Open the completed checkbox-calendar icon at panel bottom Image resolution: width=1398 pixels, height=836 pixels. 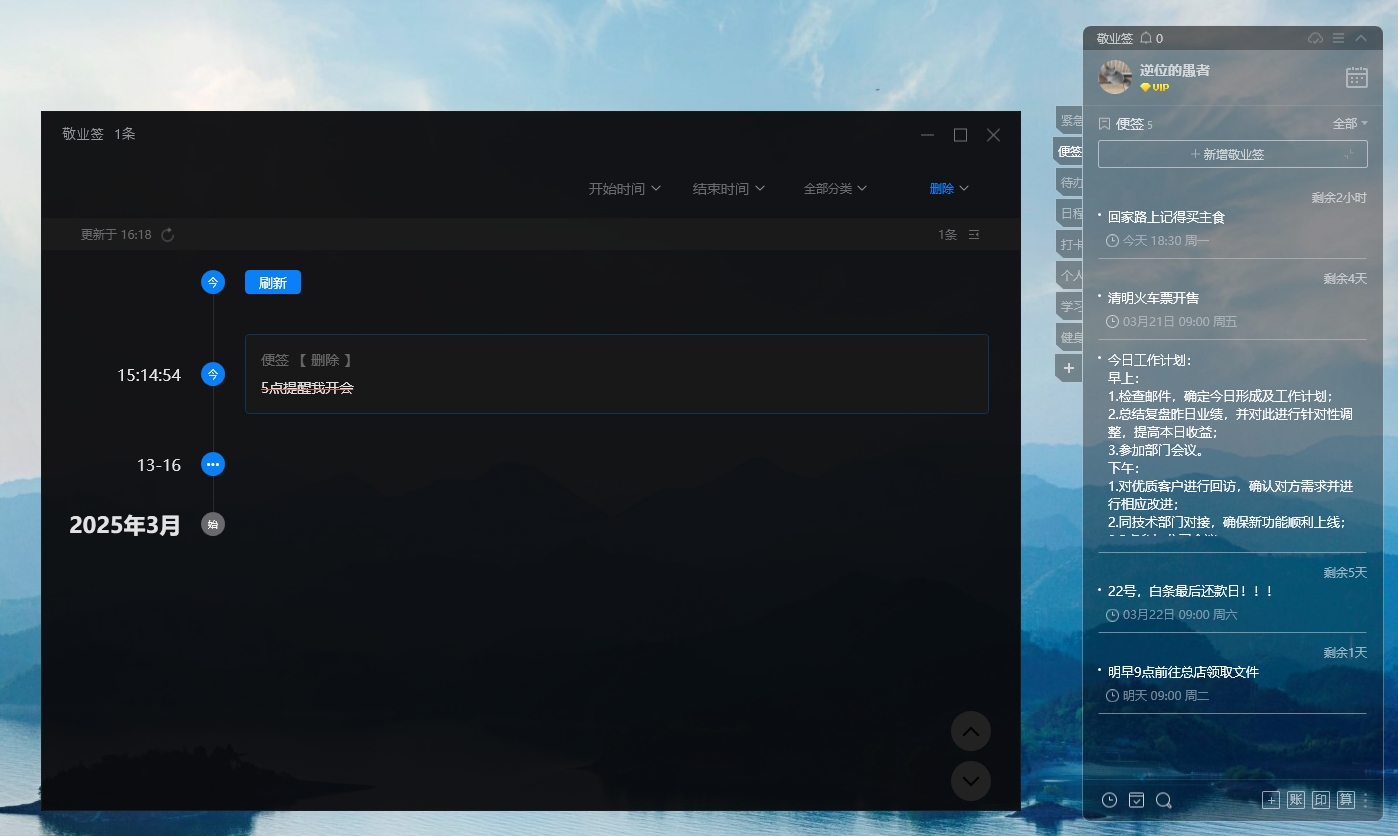[1136, 800]
